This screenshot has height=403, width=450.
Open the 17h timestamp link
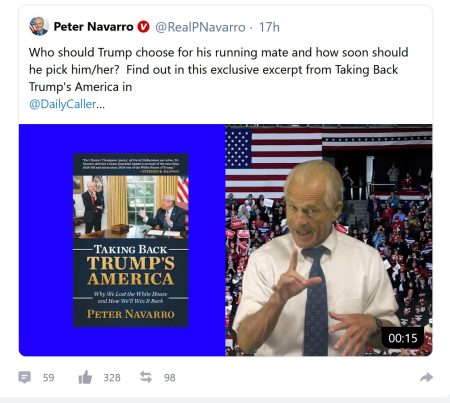point(269,27)
